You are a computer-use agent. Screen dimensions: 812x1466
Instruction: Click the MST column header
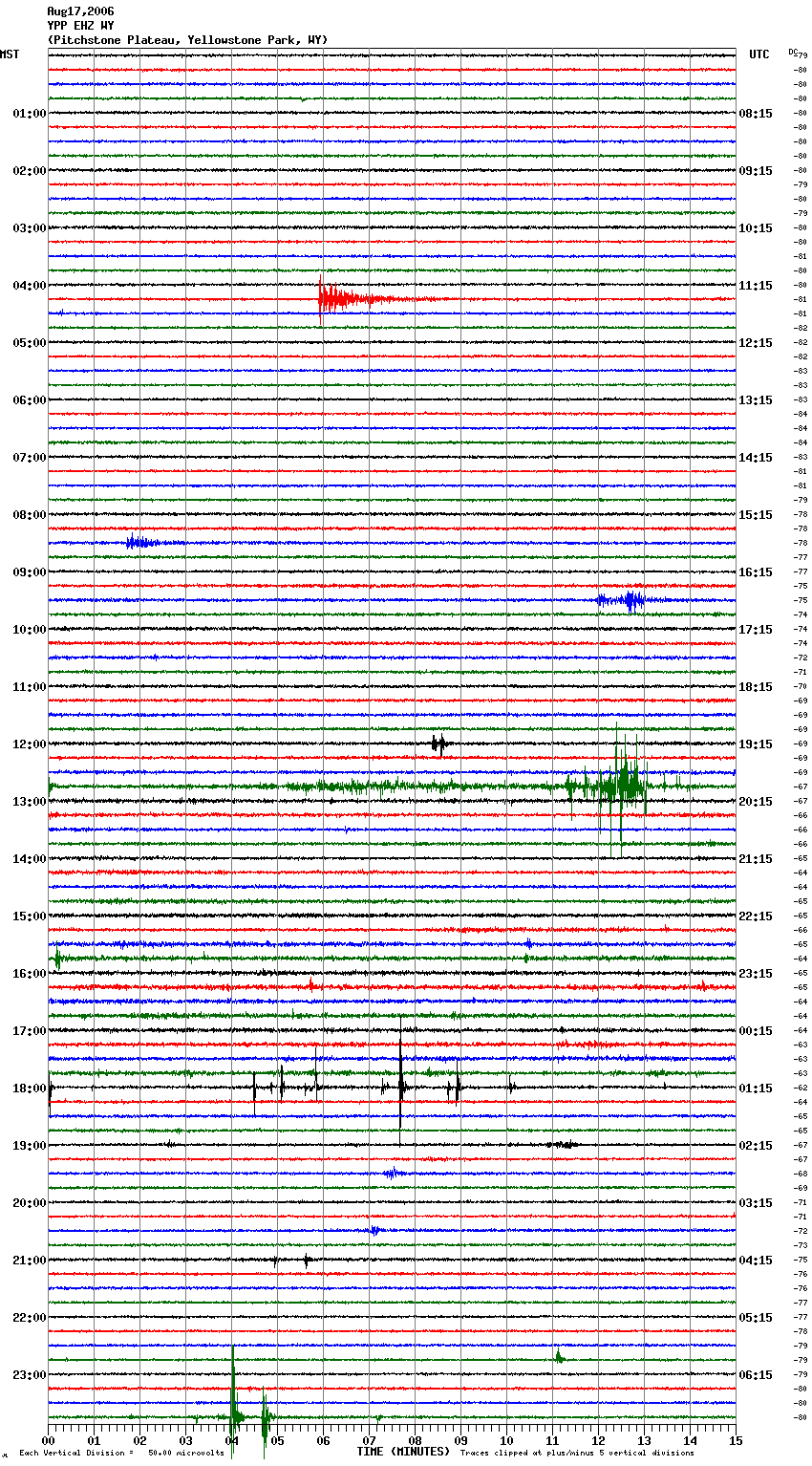(10, 54)
